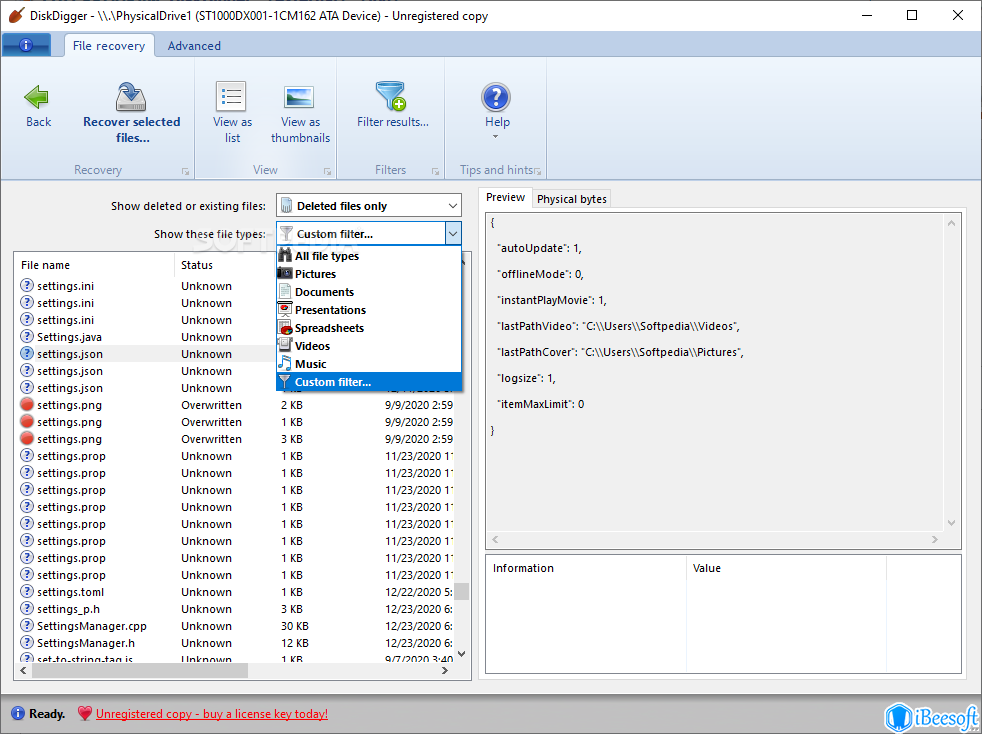Expand the deleted or existing files dropdown
The height and width of the screenshot is (734, 982).
coord(452,206)
